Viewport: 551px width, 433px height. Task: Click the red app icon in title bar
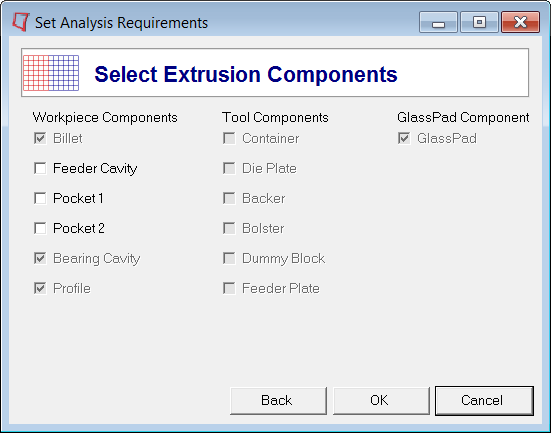(x=21, y=22)
